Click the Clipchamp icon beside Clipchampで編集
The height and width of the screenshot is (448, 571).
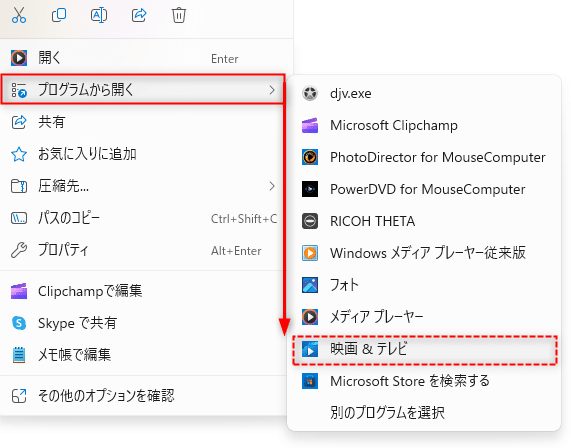tap(19, 291)
